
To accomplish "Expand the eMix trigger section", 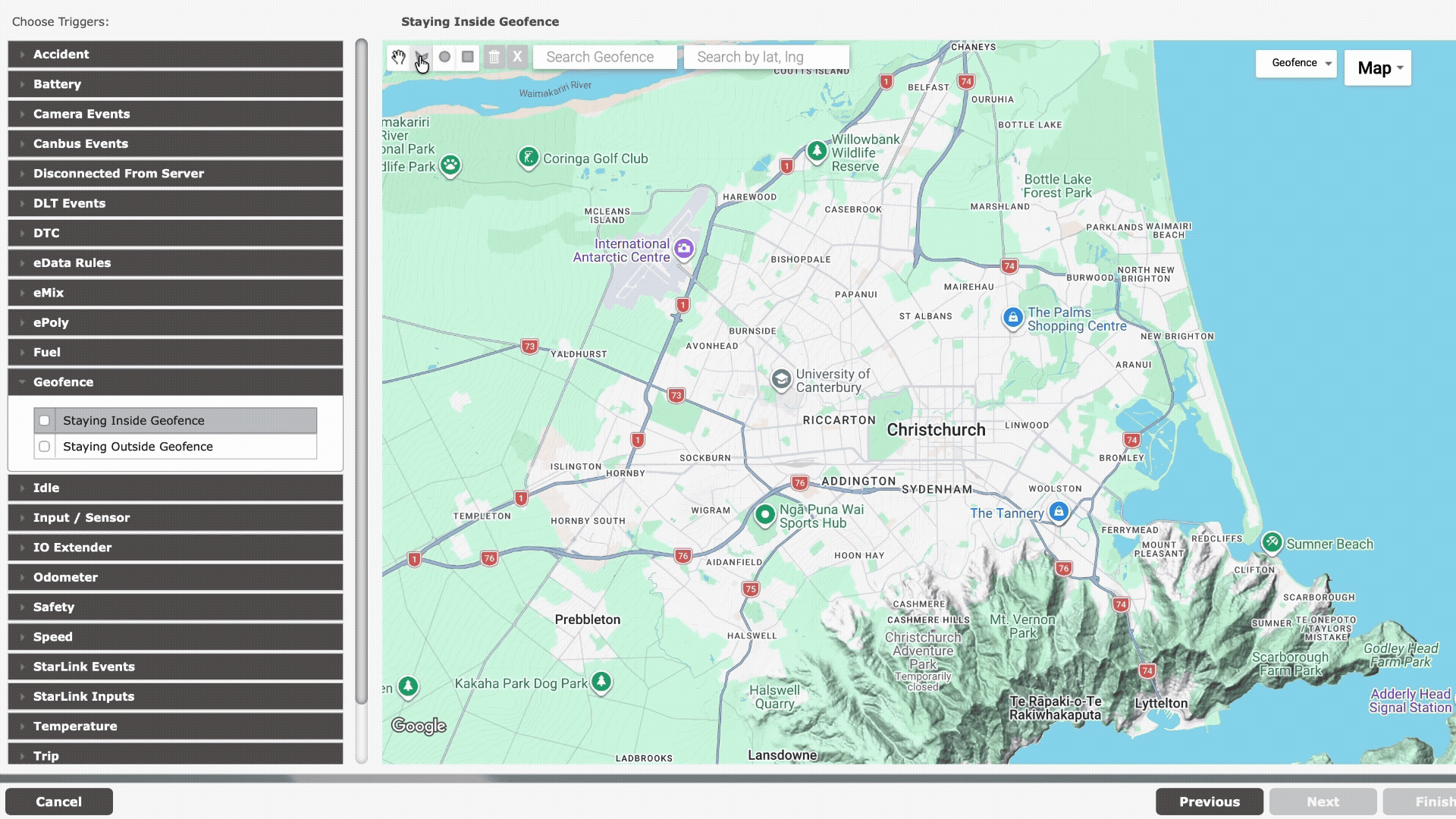I will click(x=175, y=293).
